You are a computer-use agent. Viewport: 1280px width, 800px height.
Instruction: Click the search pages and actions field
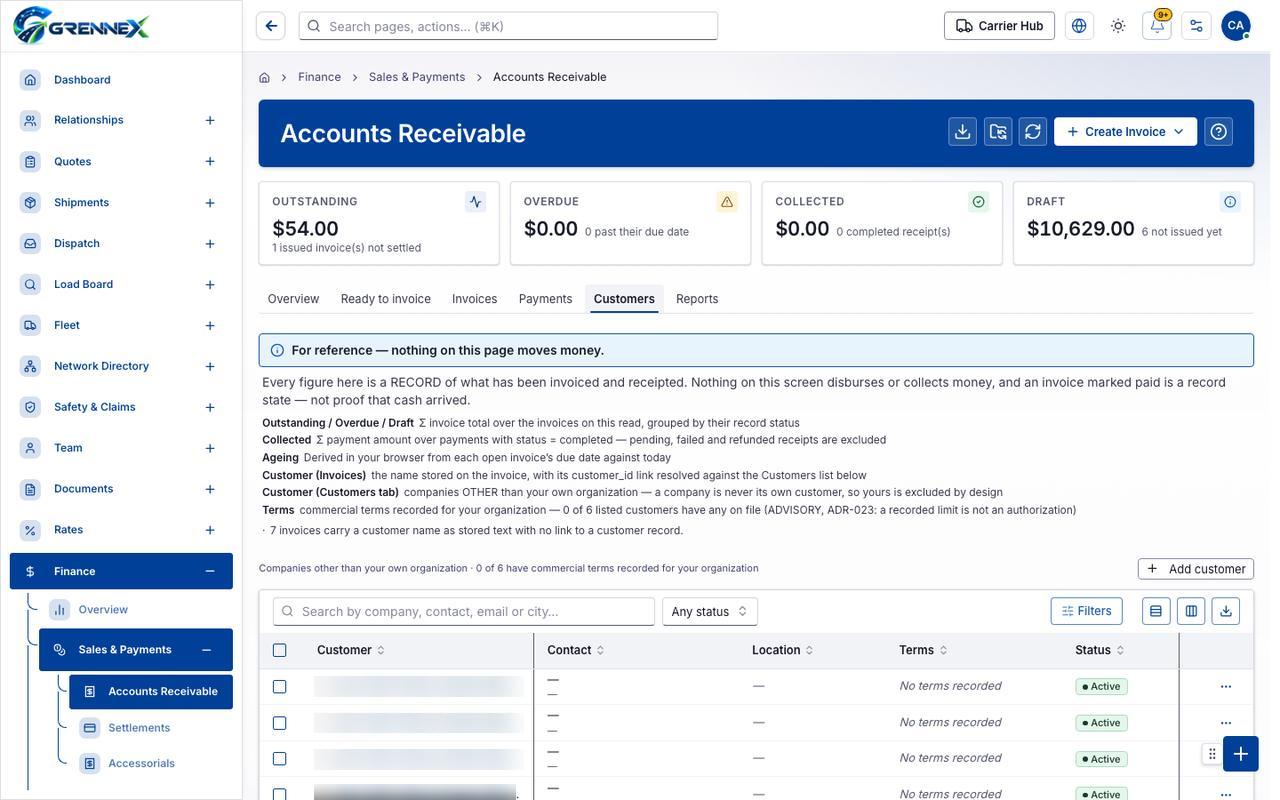(x=508, y=26)
